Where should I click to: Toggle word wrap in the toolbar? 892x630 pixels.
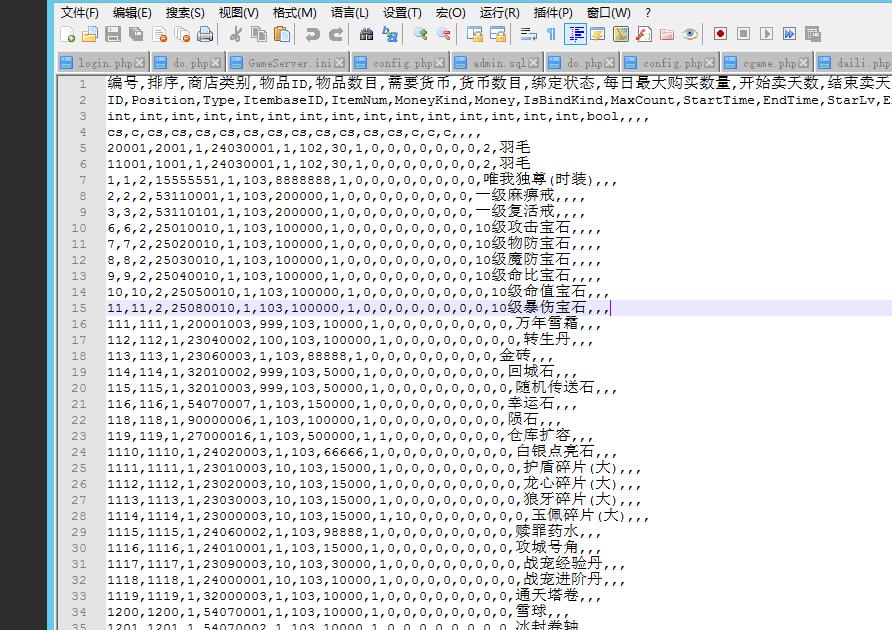527,35
